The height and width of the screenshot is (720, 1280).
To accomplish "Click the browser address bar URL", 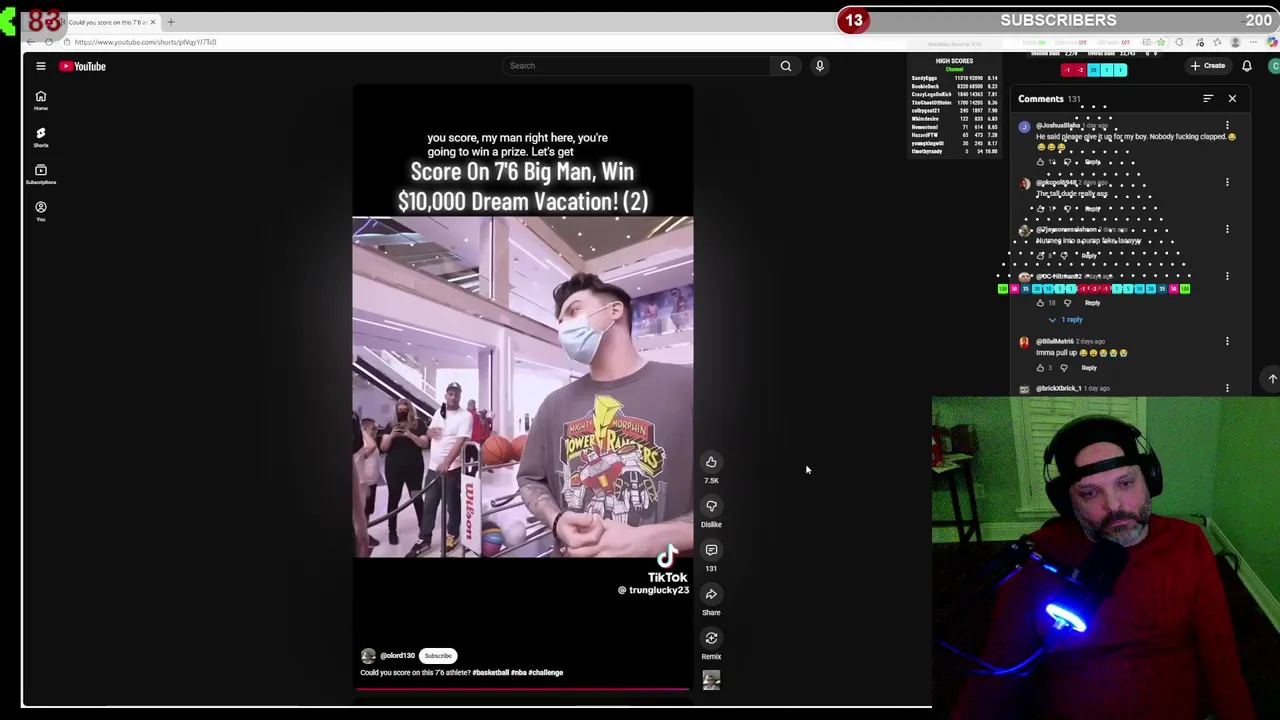I will pos(145,42).
